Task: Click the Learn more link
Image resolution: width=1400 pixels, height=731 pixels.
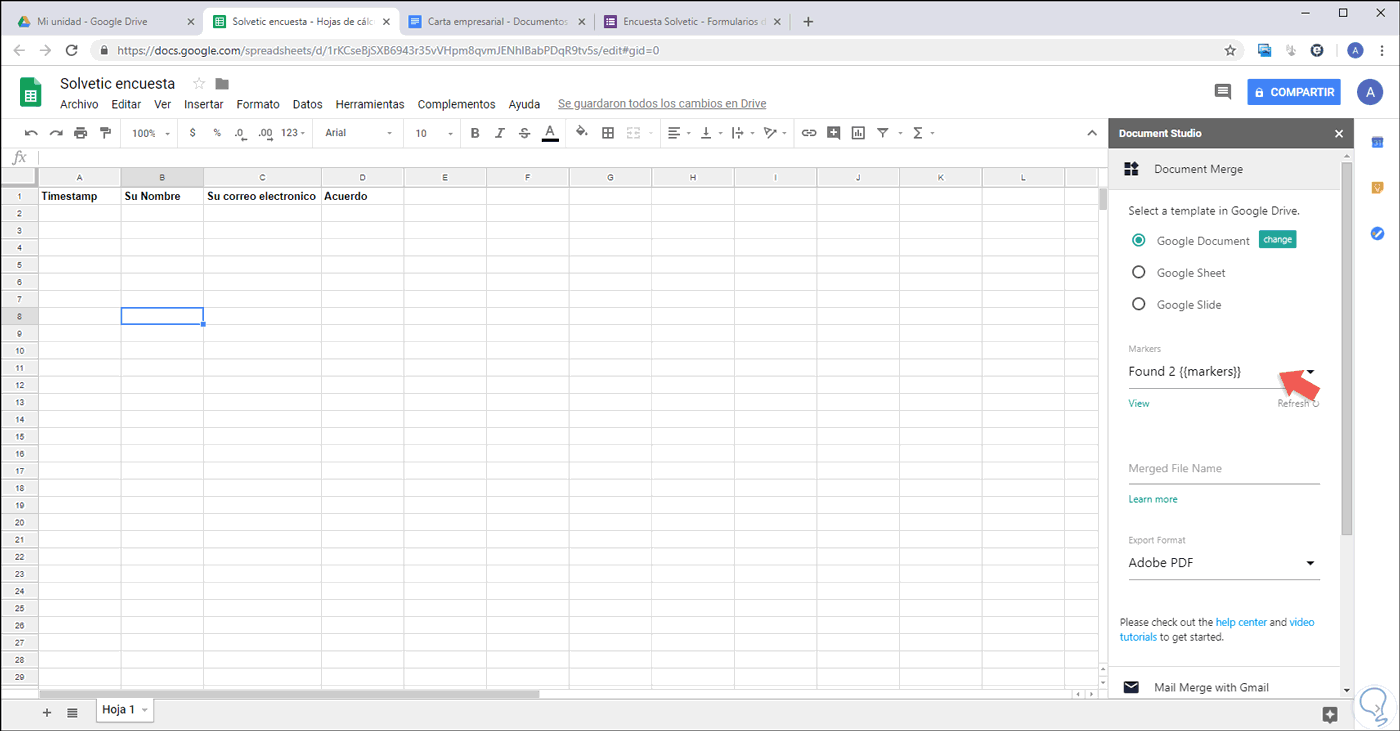Action: click(1153, 499)
